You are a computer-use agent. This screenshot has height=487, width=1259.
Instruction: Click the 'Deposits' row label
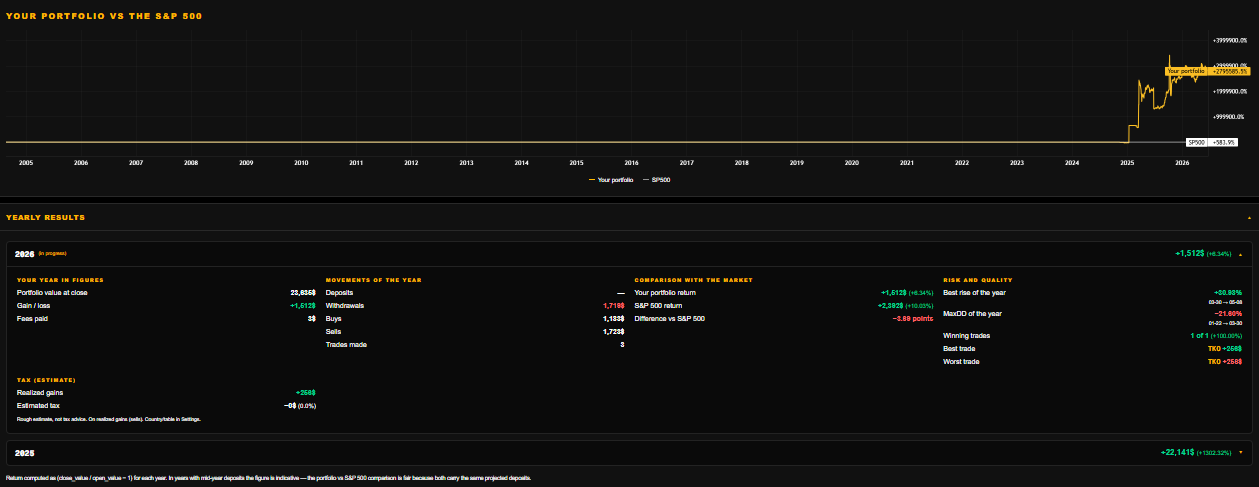coord(340,293)
